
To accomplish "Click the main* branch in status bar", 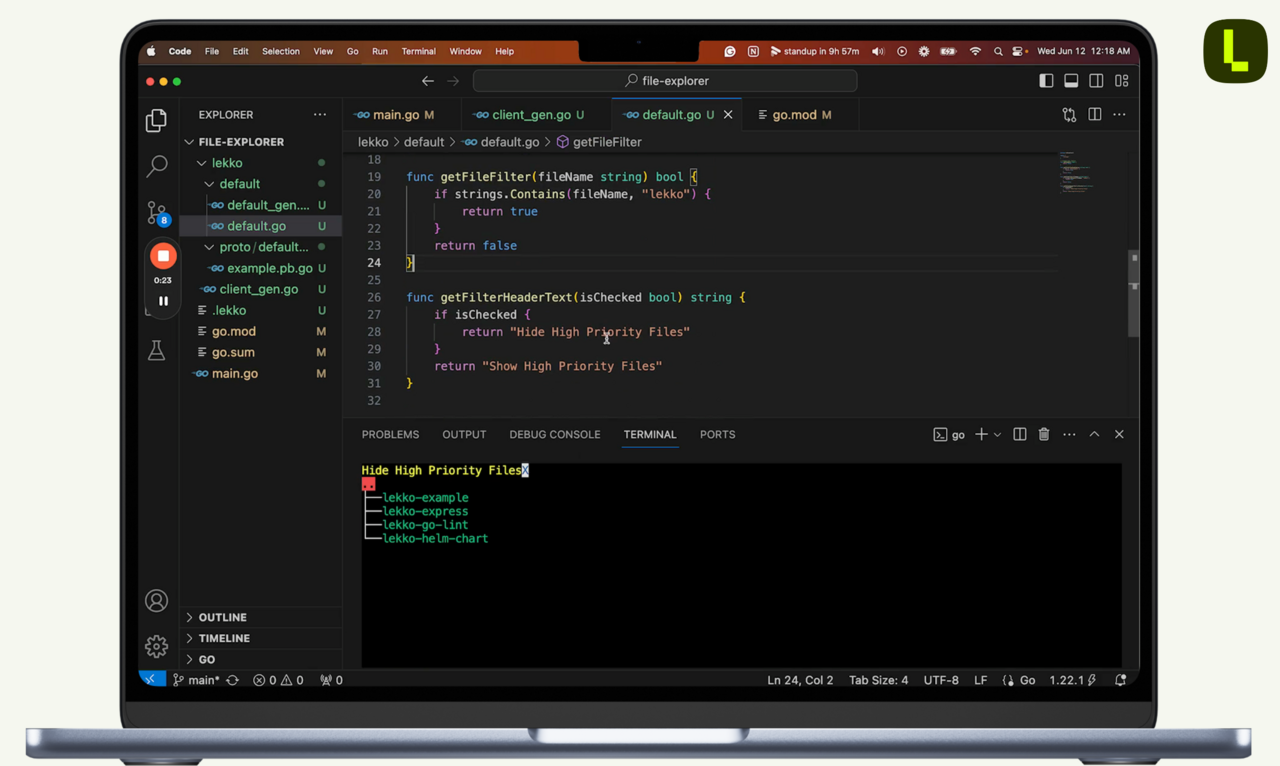I will (196, 680).
